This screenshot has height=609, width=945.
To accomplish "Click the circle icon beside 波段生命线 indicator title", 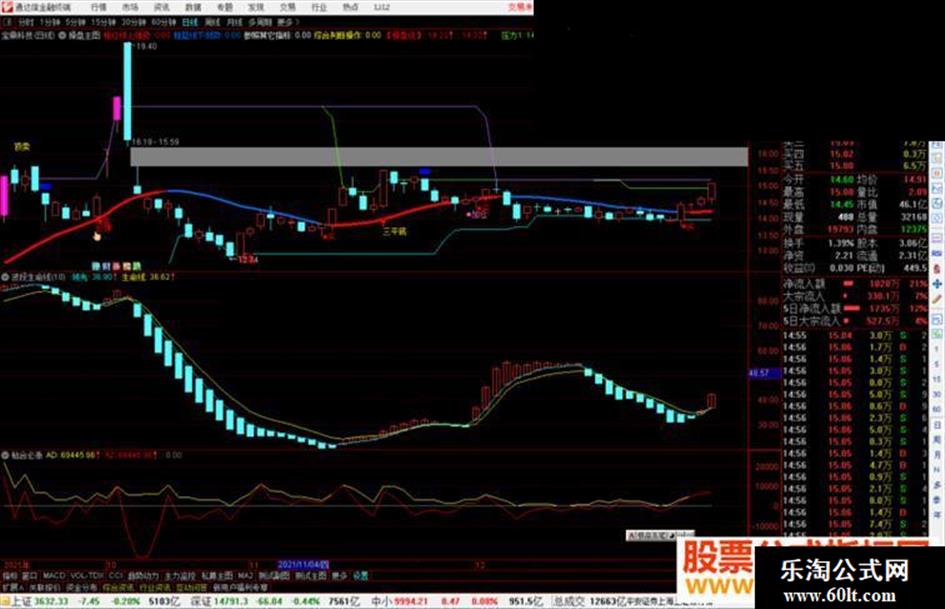I will tap(5, 277).
